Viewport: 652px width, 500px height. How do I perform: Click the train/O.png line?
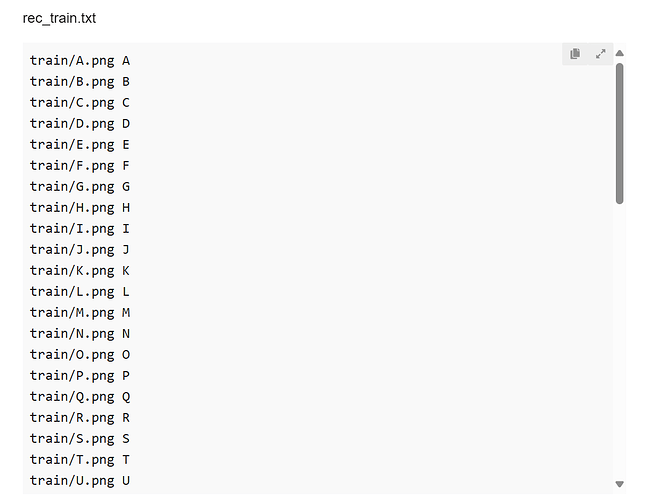[x=80, y=354]
